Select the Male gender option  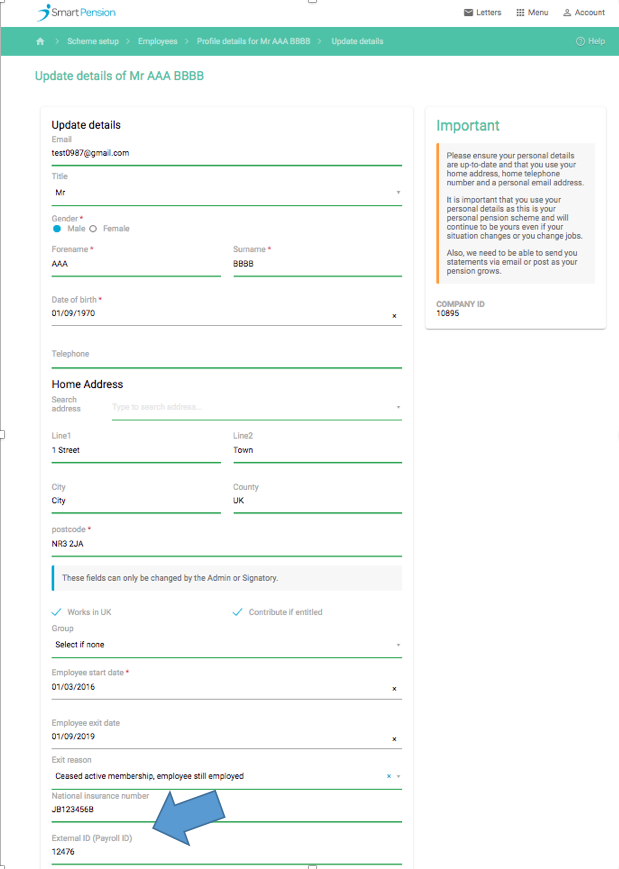point(57,229)
